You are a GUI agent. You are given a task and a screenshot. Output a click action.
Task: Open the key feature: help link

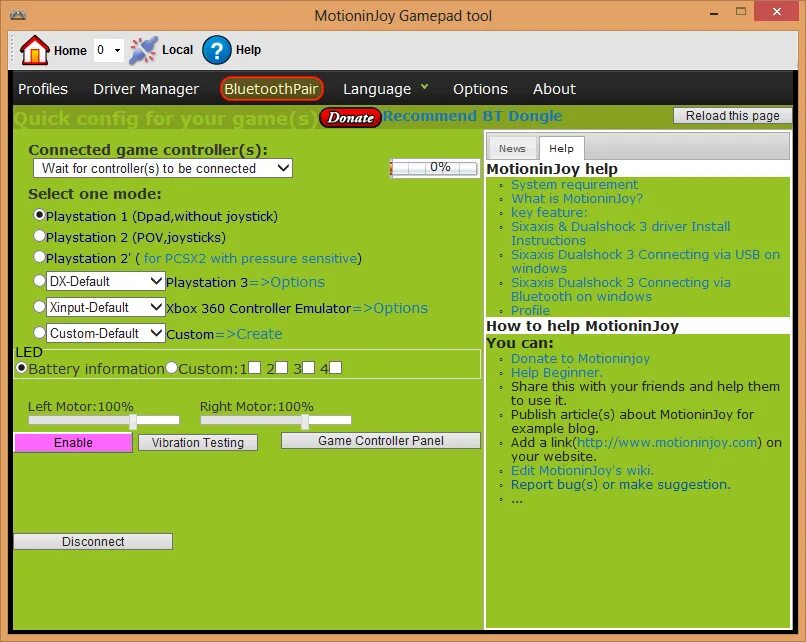[x=549, y=212]
